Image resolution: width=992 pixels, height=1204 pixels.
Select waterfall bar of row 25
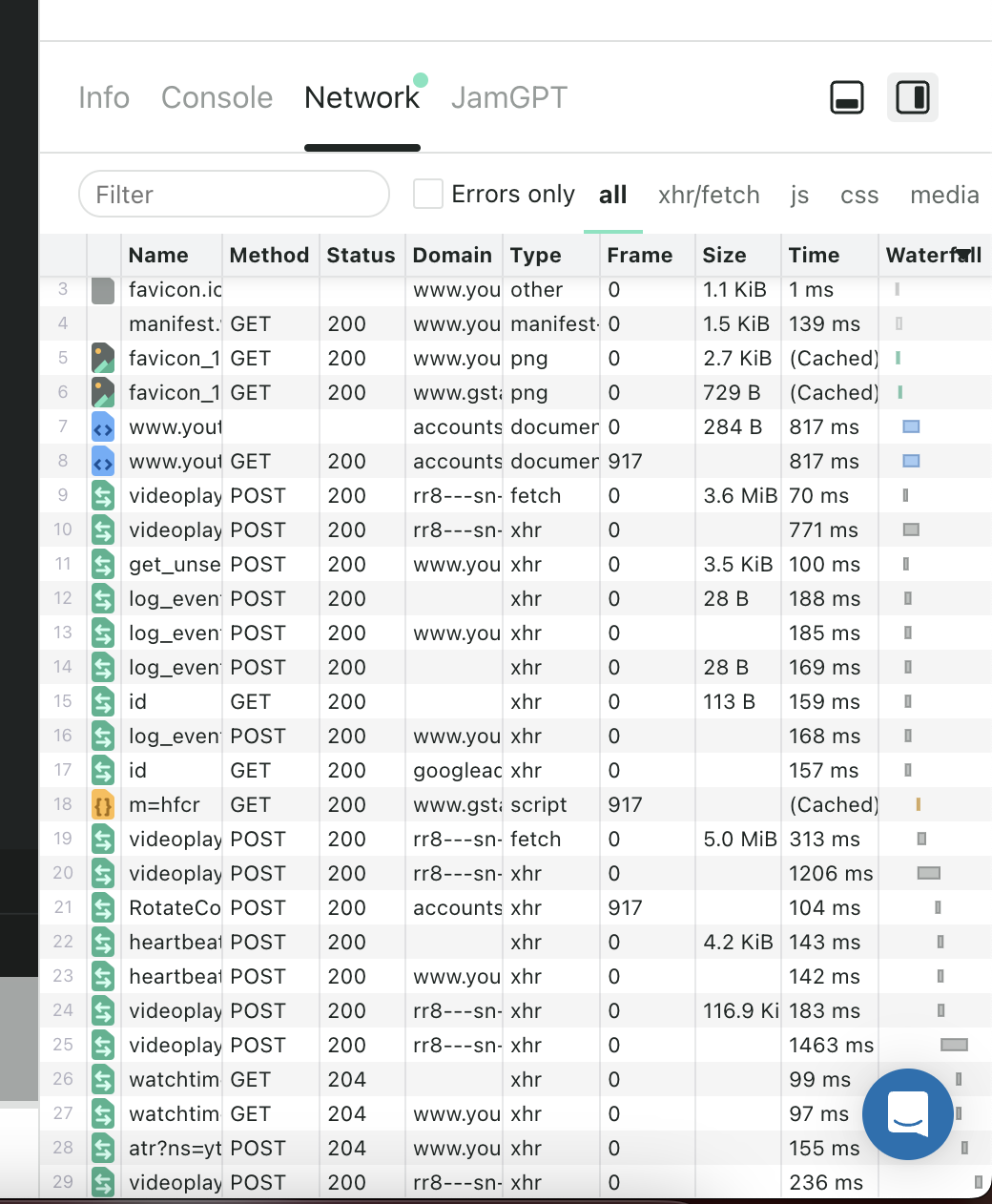pyautogui.click(x=954, y=1045)
